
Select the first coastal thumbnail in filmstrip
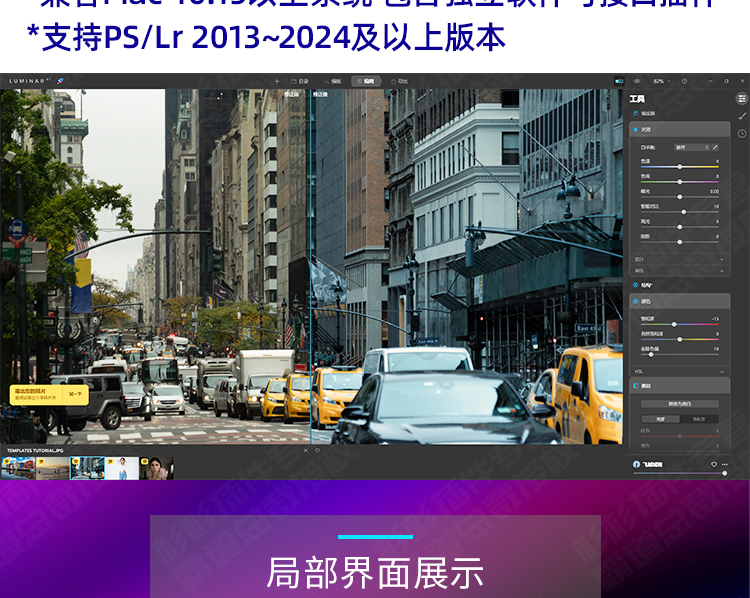point(18,468)
